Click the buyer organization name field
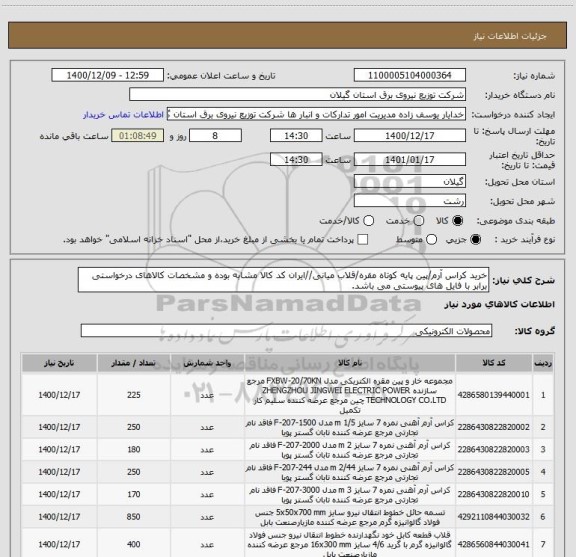Image resolution: width=576 pixels, height=557 pixels. 298,95
